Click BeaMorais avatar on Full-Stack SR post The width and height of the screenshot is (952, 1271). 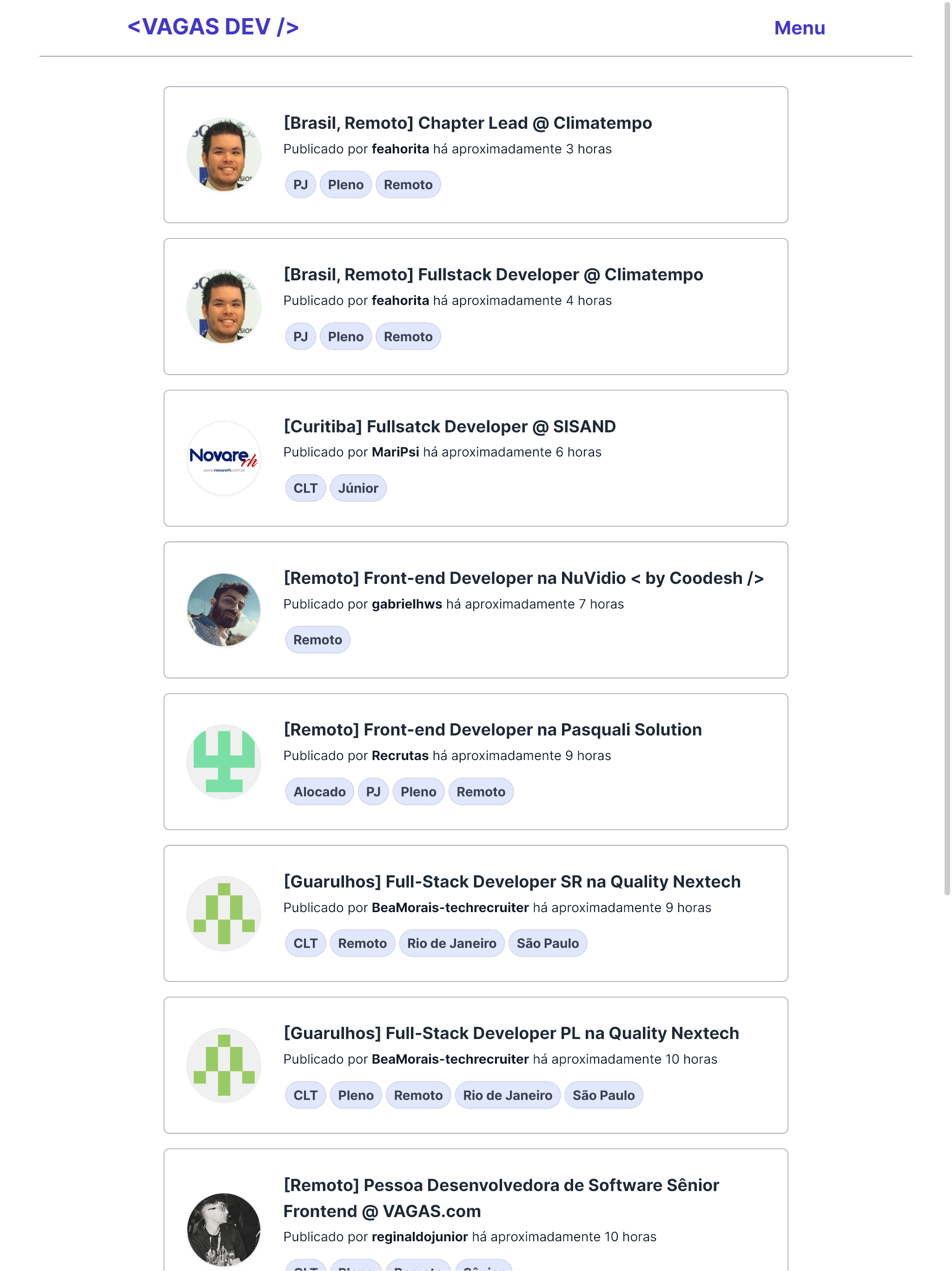coord(224,913)
